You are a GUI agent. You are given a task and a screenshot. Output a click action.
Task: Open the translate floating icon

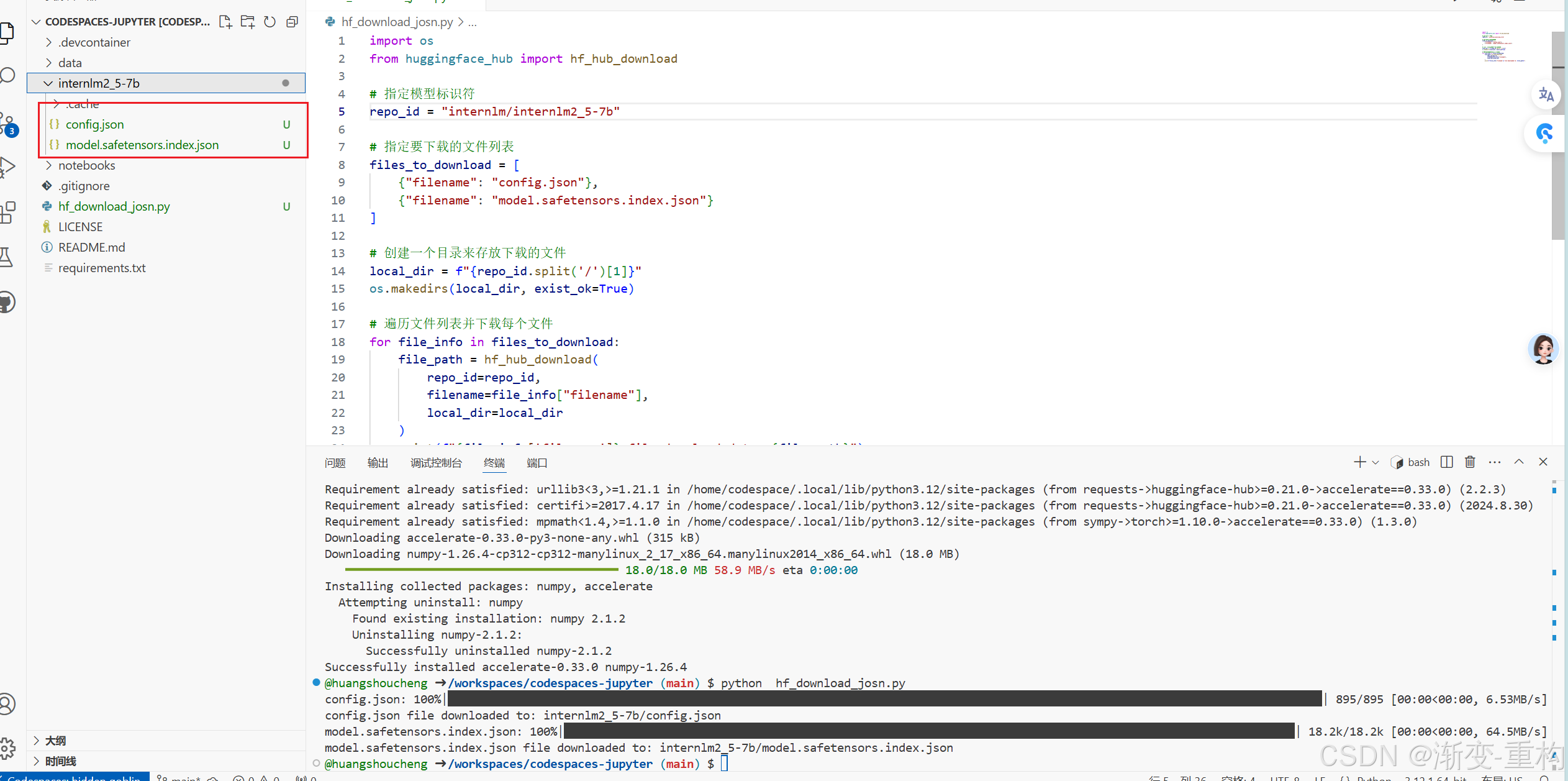[1546, 95]
